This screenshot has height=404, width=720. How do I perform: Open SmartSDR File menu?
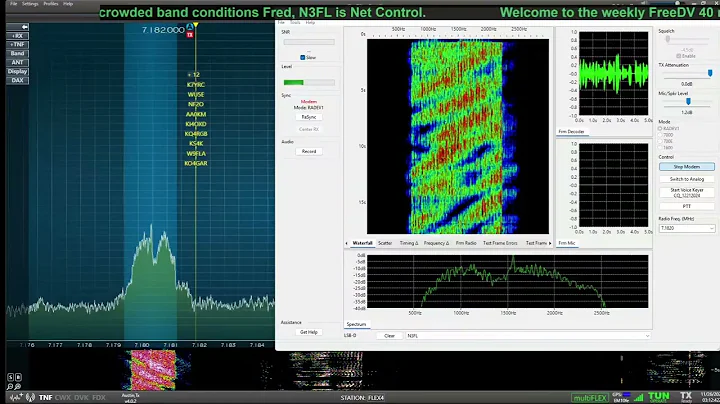pyautogui.click(x=14, y=4)
